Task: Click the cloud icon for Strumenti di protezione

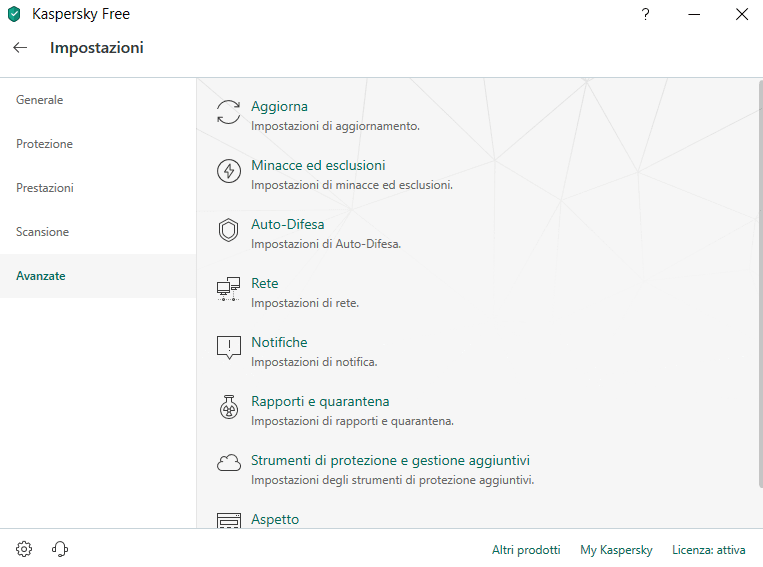Action: pos(229,464)
